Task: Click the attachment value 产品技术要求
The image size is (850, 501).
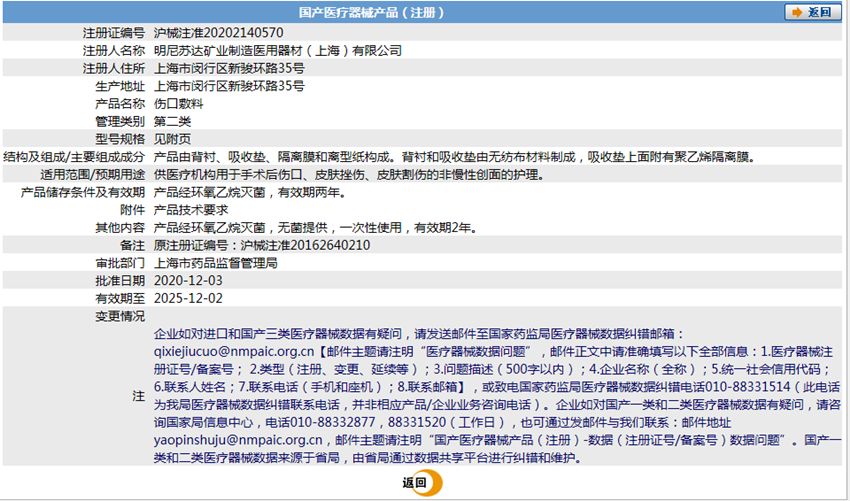Action: (x=191, y=210)
